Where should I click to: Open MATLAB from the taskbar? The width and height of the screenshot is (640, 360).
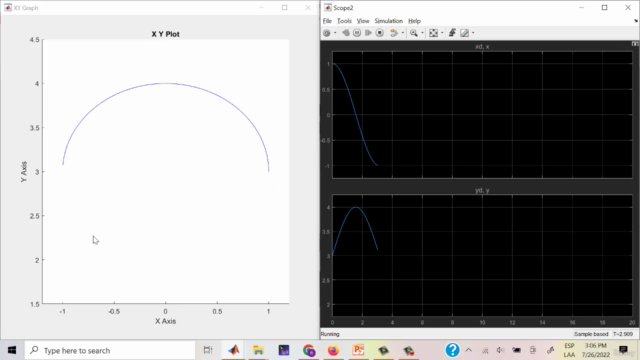pyautogui.click(x=234, y=350)
